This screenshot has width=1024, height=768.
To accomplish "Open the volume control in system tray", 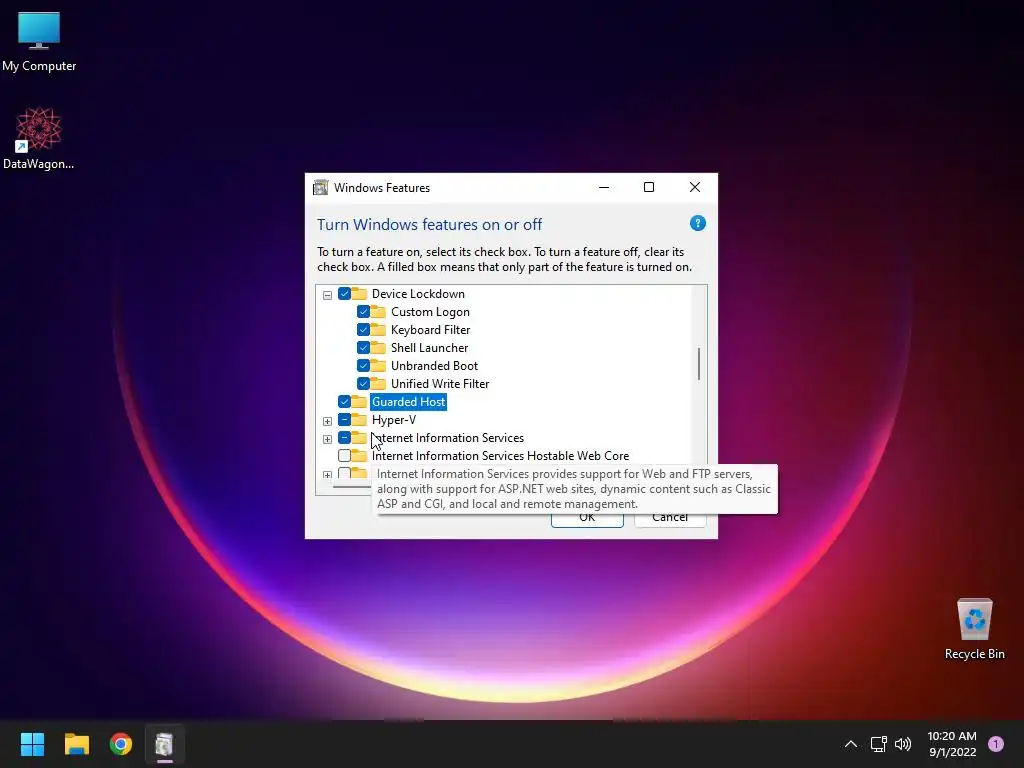I will [903, 744].
